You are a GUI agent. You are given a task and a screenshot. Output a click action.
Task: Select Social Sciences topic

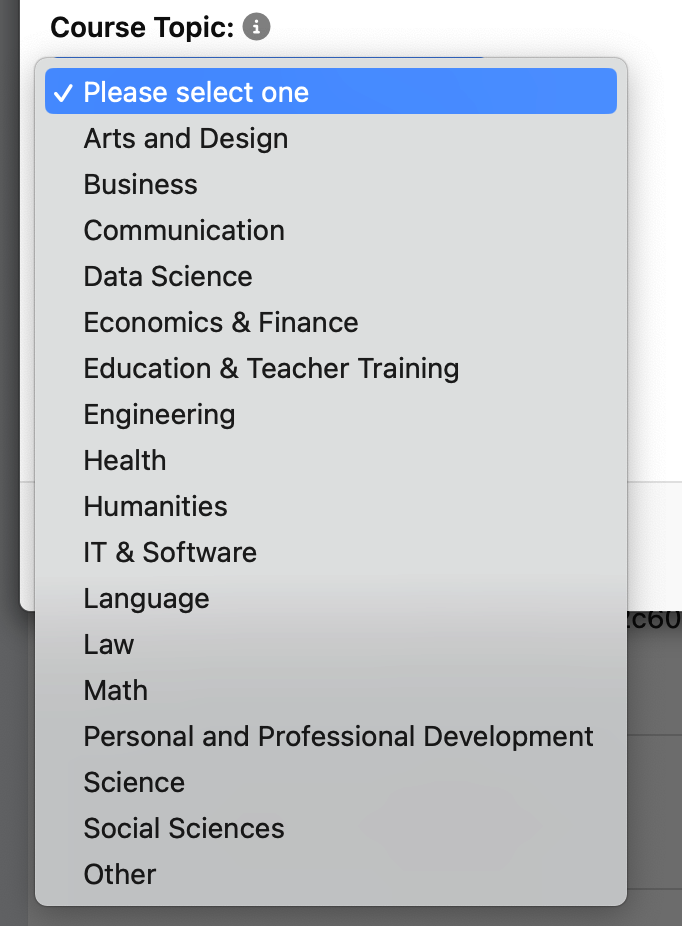(x=331, y=829)
